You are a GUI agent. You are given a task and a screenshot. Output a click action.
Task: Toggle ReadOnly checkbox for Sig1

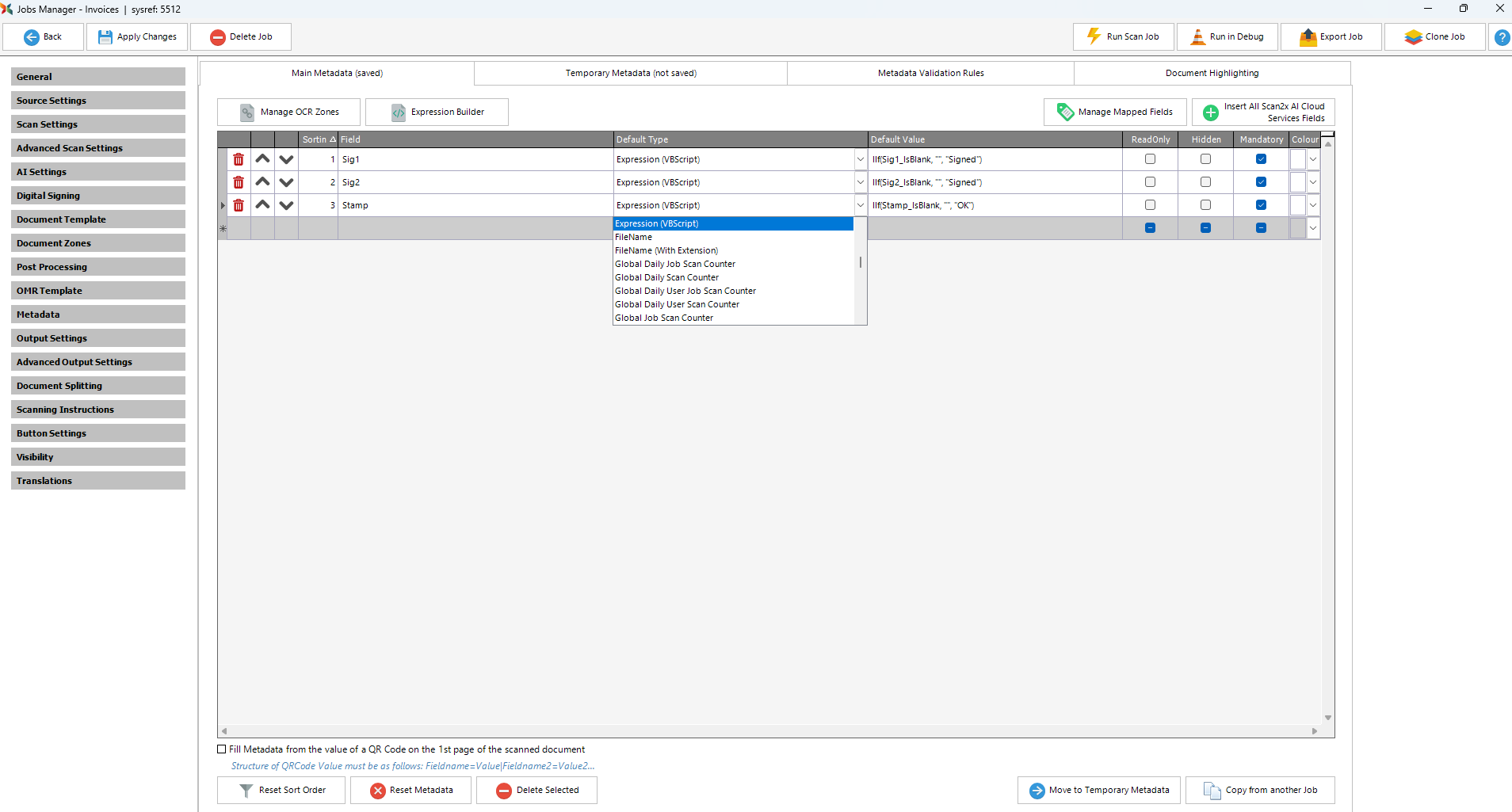point(1151,159)
